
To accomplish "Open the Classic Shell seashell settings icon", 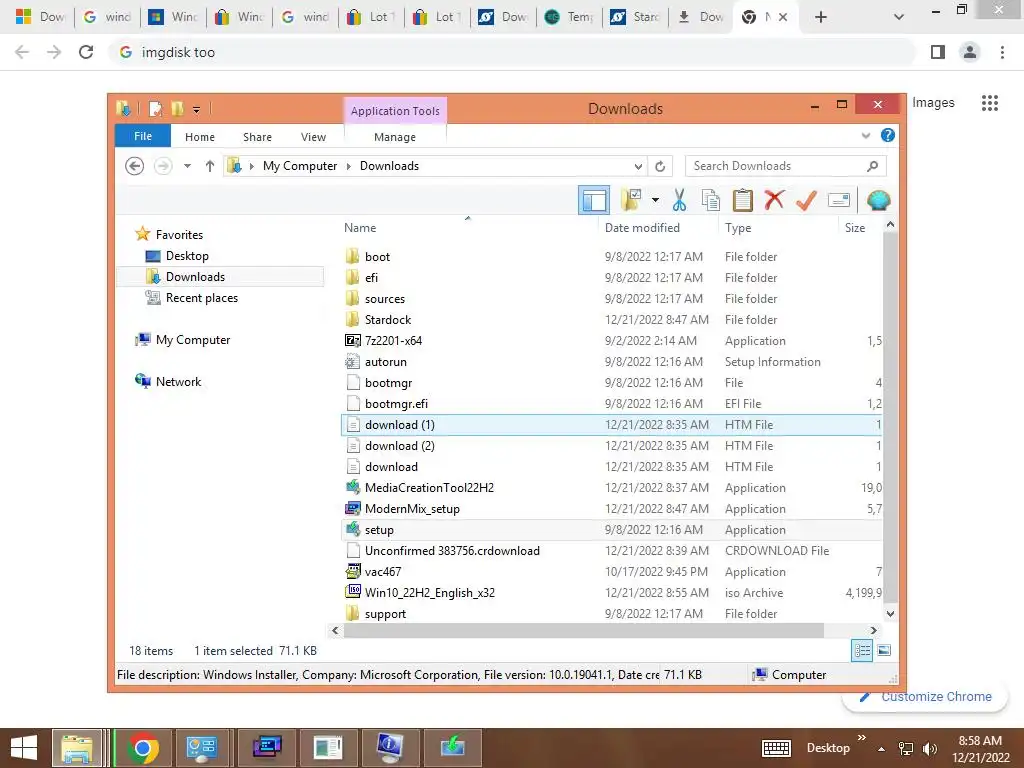I will click(x=878, y=200).
